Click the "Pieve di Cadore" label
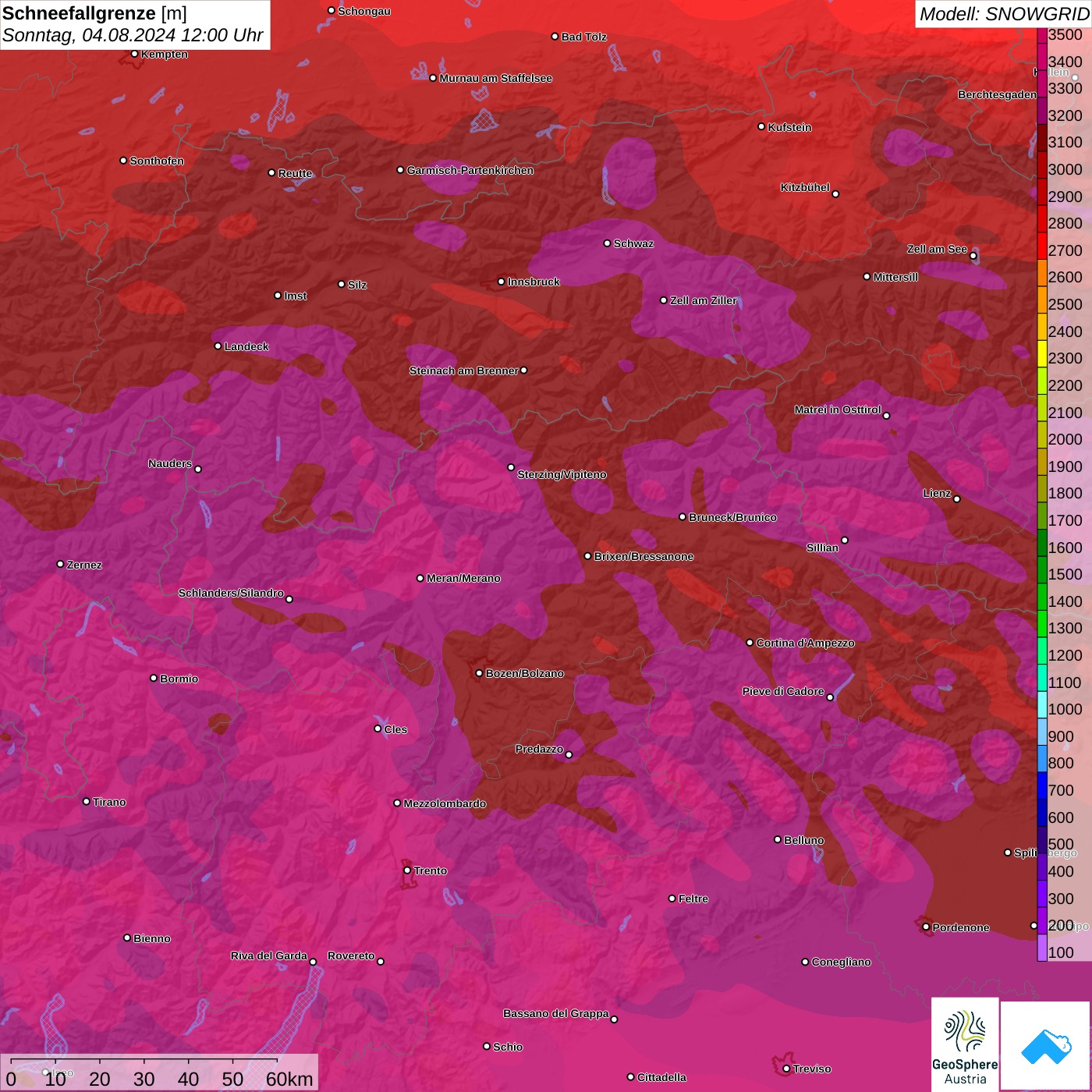 (x=783, y=691)
